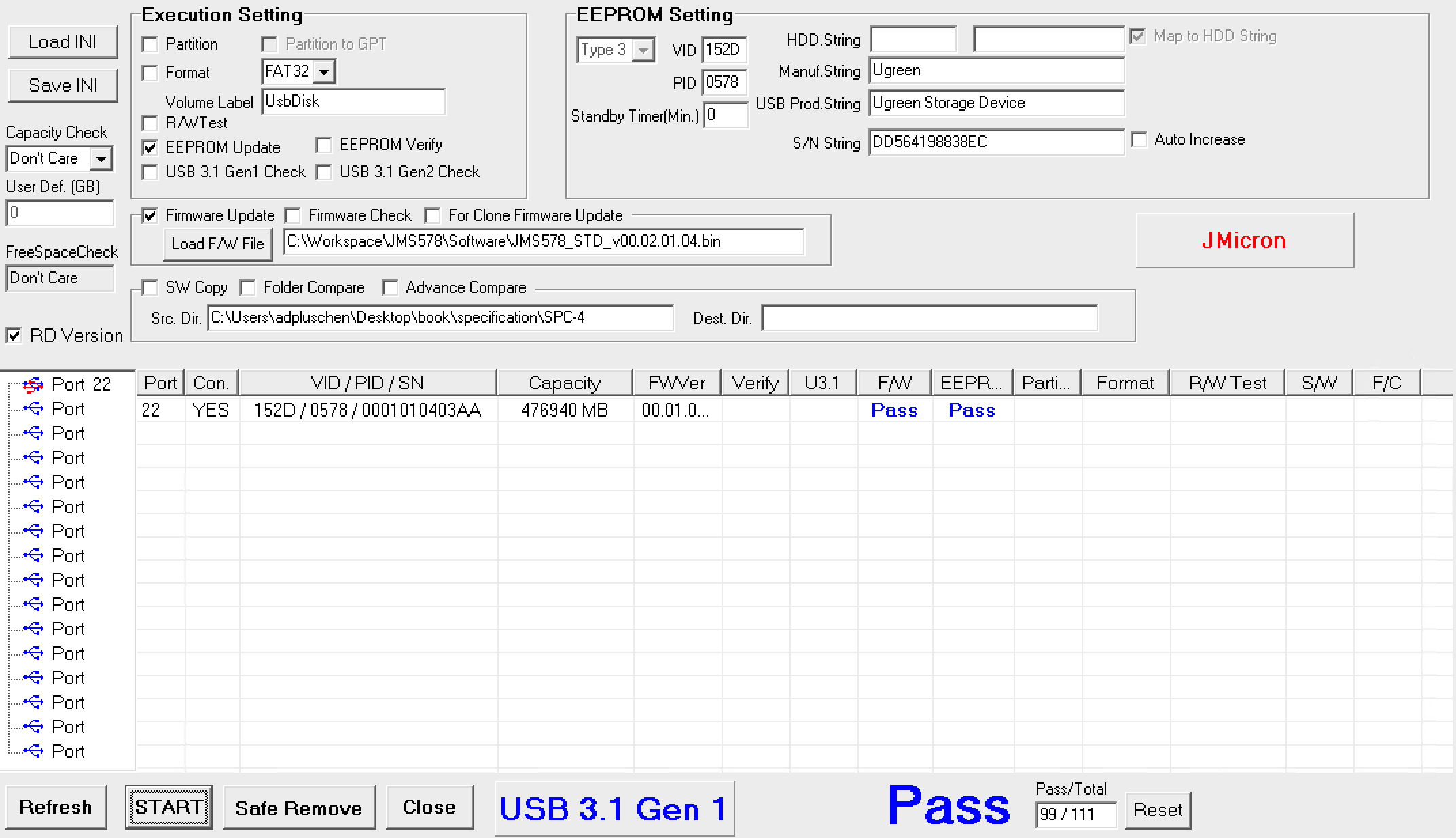Check USB 3.1 Gen1 Check box

pos(150,173)
